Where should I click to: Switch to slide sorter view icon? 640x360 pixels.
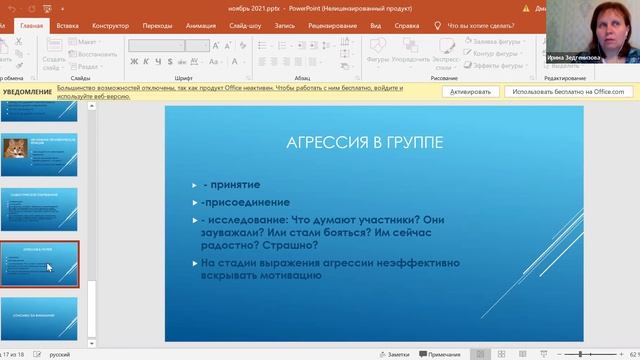(x=501, y=354)
